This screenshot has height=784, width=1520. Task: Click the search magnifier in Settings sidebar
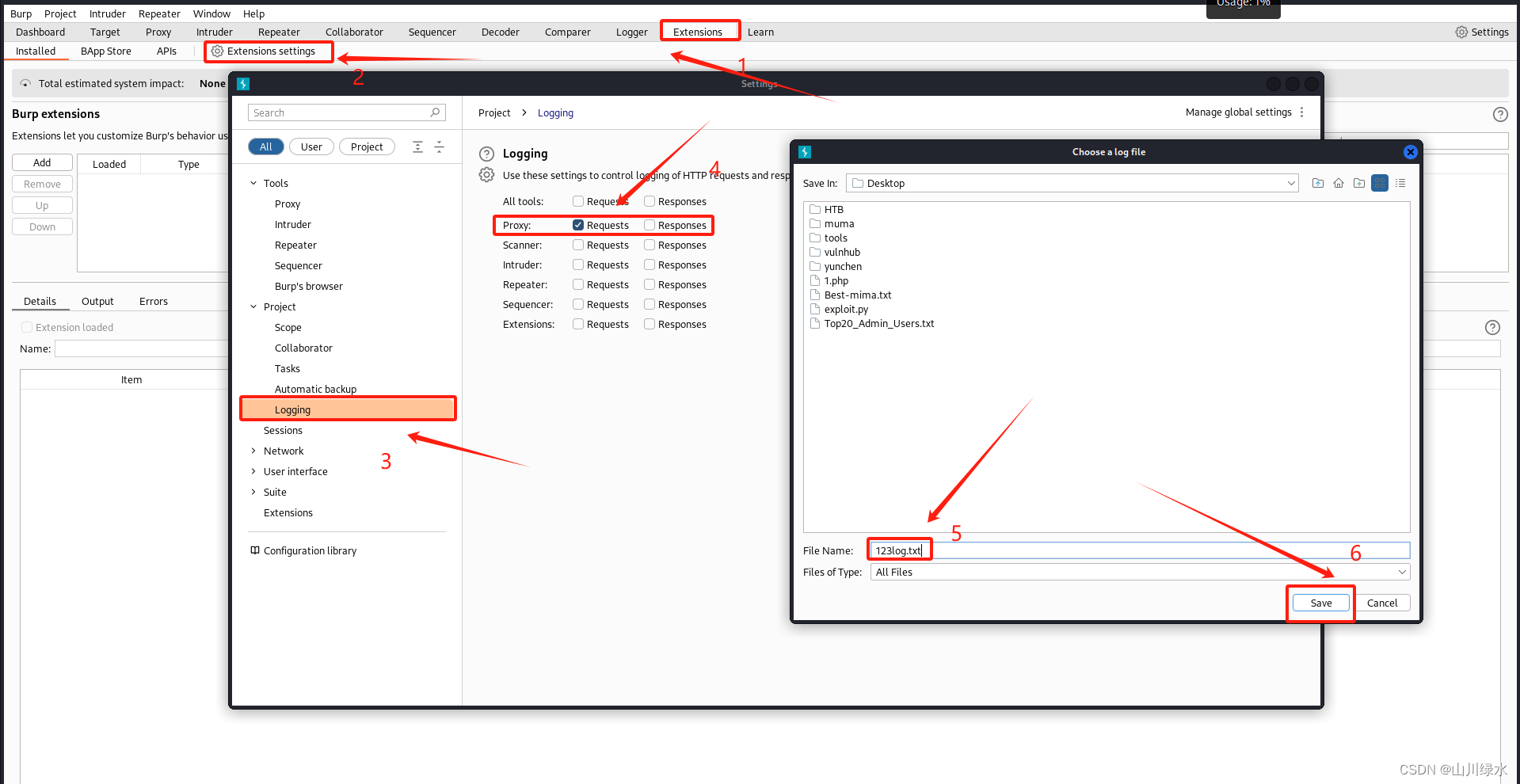coord(435,113)
